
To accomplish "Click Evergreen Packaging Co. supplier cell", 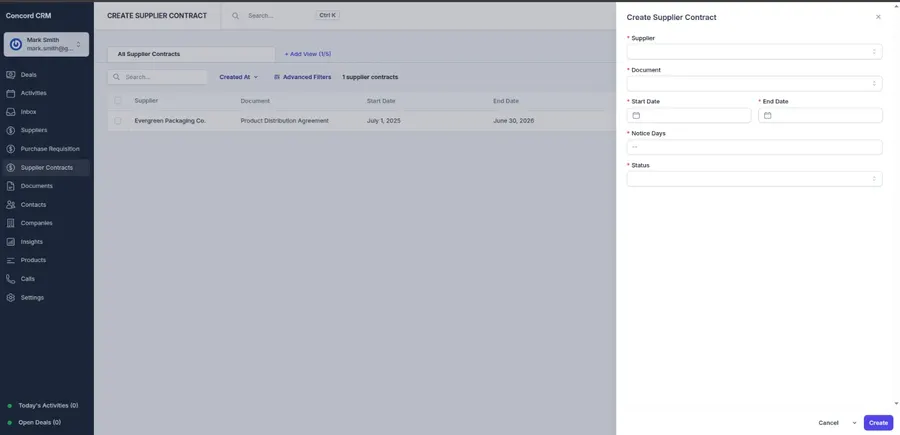I will point(170,121).
